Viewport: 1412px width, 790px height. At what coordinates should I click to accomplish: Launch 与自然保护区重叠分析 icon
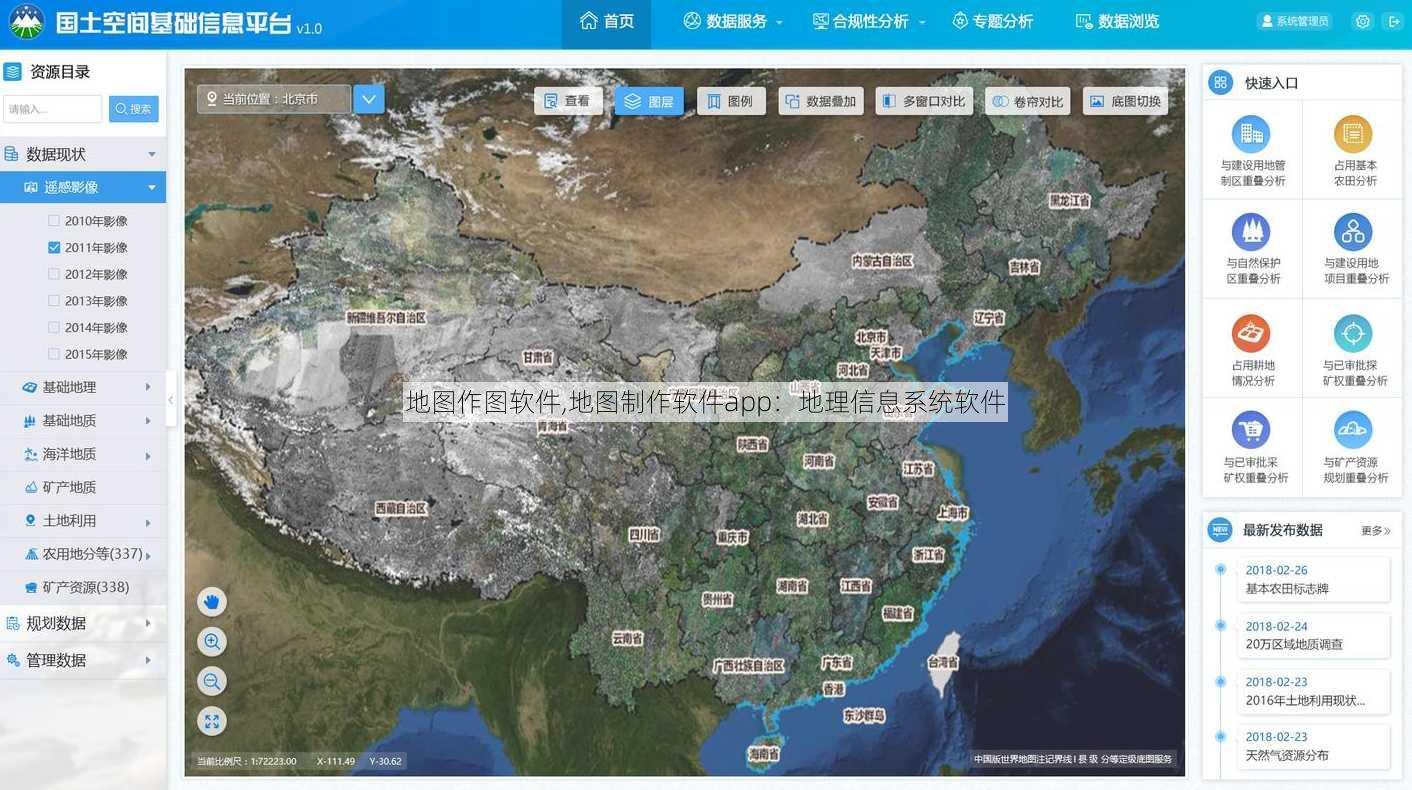[x=1250, y=232]
